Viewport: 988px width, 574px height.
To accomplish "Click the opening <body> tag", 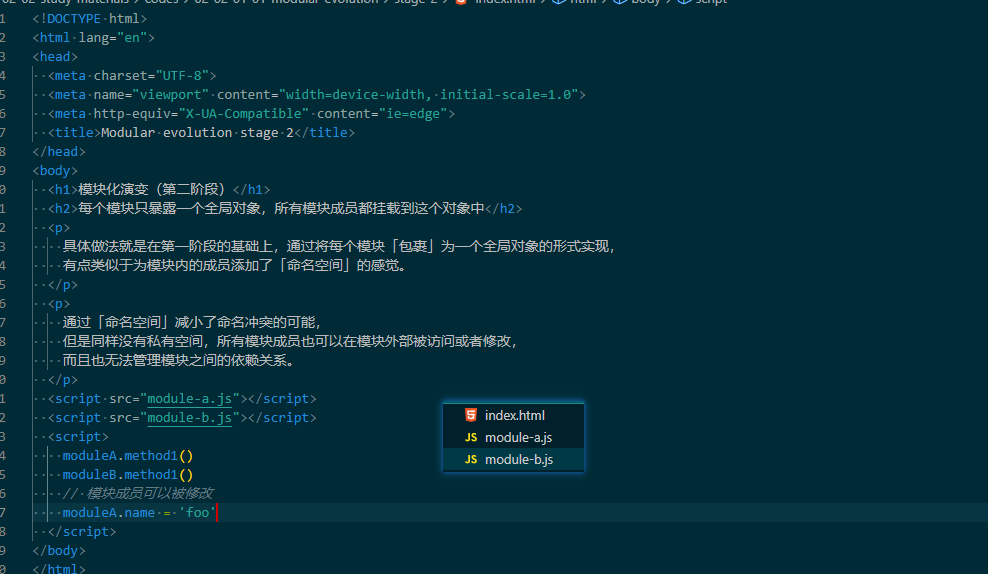I will (55, 171).
